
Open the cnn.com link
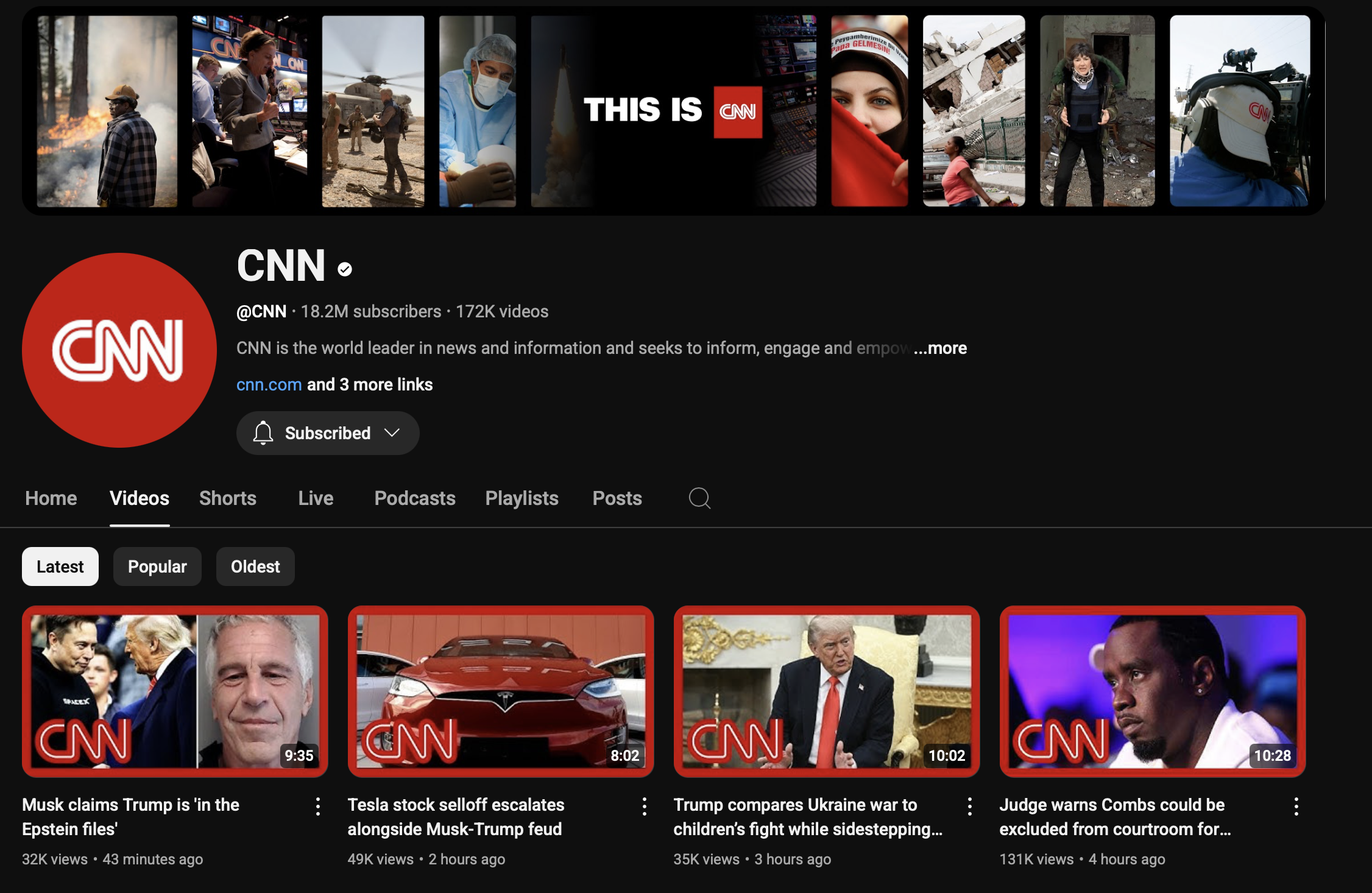point(269,384)
